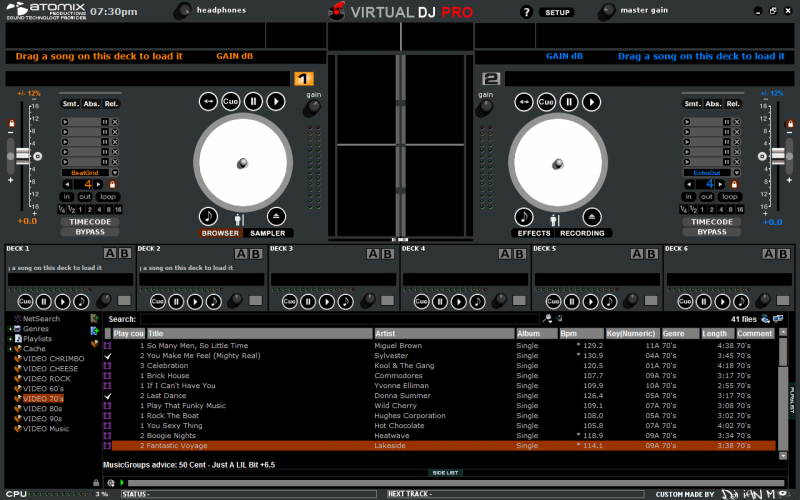Open the help question mark icon
This screenshot has width=800, height=500.
click(x=526, y=12)
